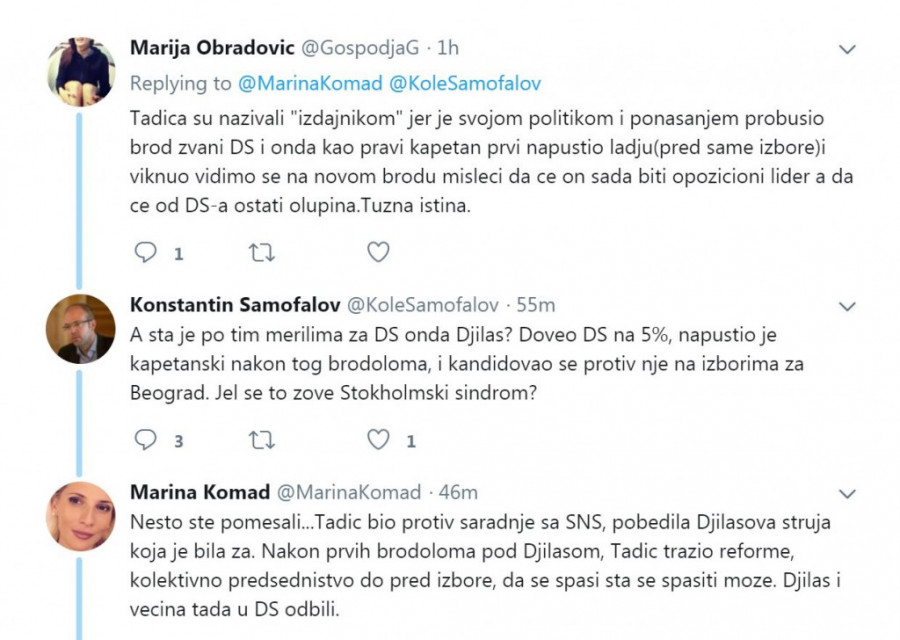Open Marija Obradovic's profile picture
900x640 pixels.
[x=81, y=71]
